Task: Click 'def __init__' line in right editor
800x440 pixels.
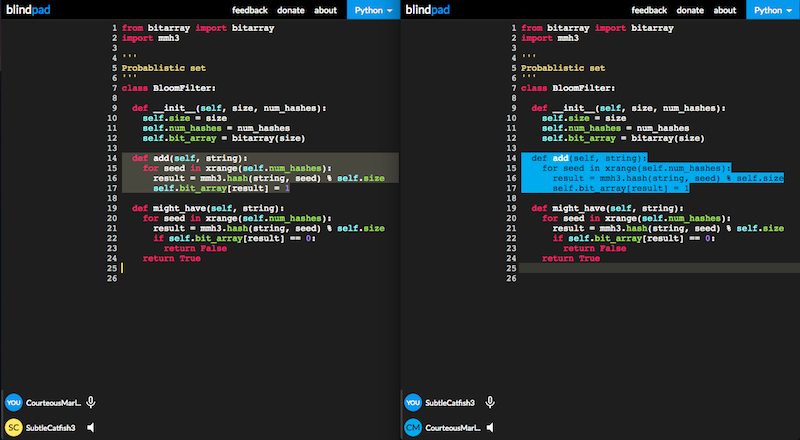Action: (629, 108)
